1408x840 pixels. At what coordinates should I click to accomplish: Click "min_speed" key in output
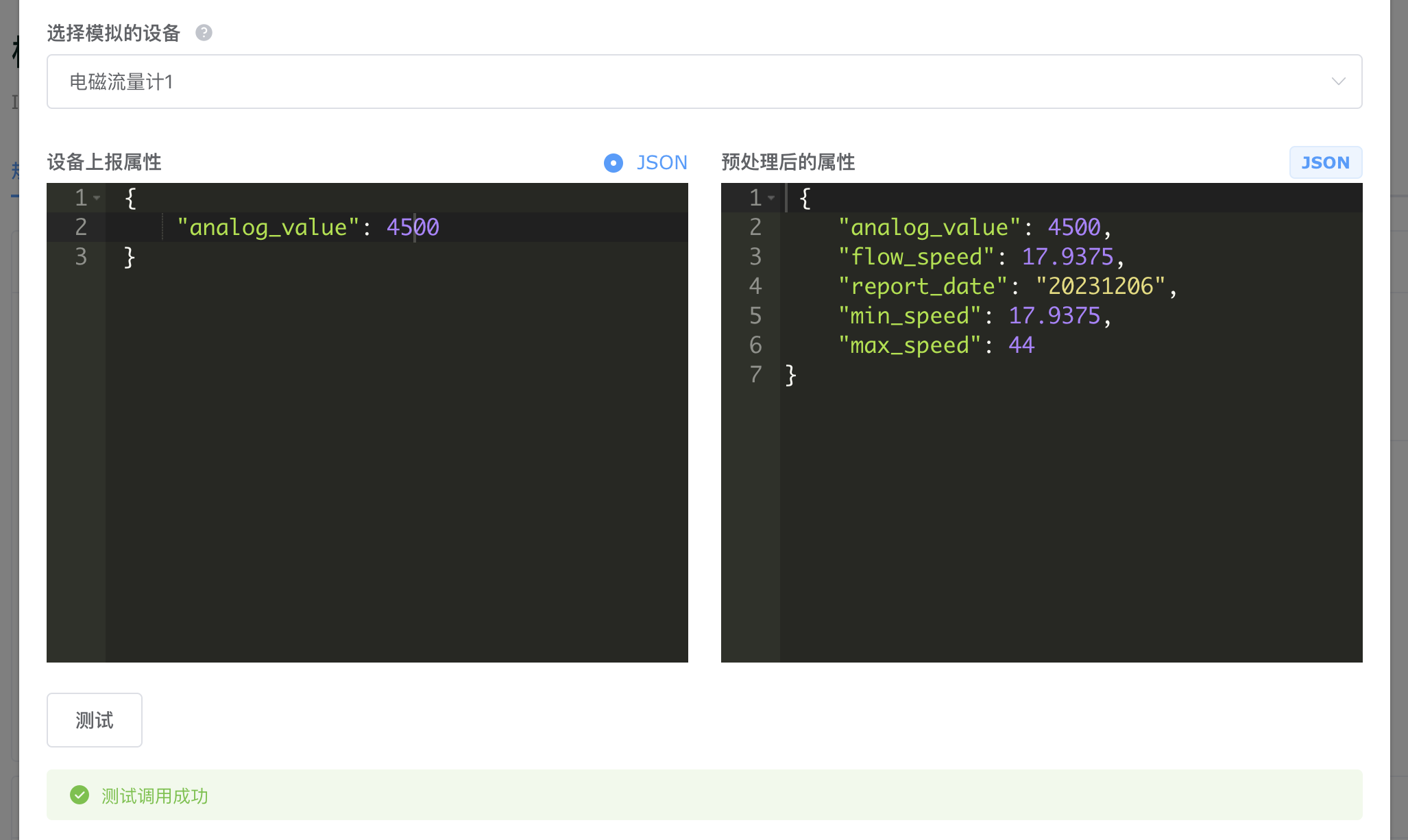910,316
